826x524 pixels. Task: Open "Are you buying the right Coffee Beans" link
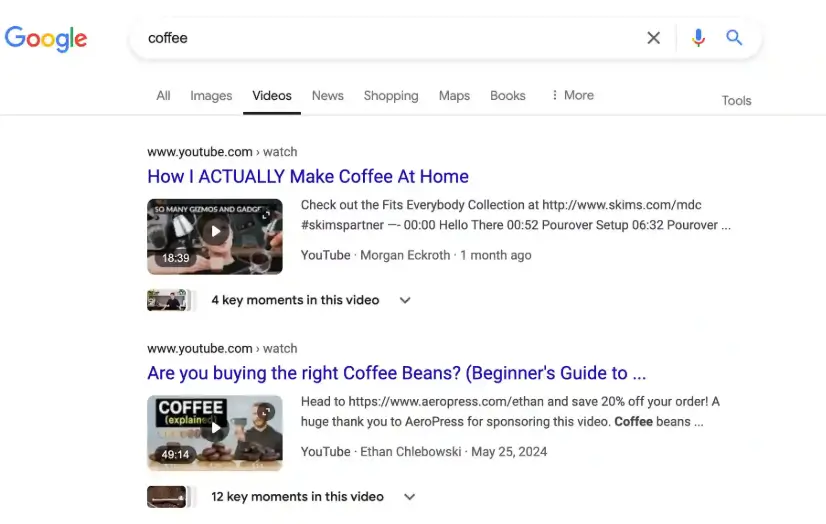pyautogui.click(x=396, y=373)
